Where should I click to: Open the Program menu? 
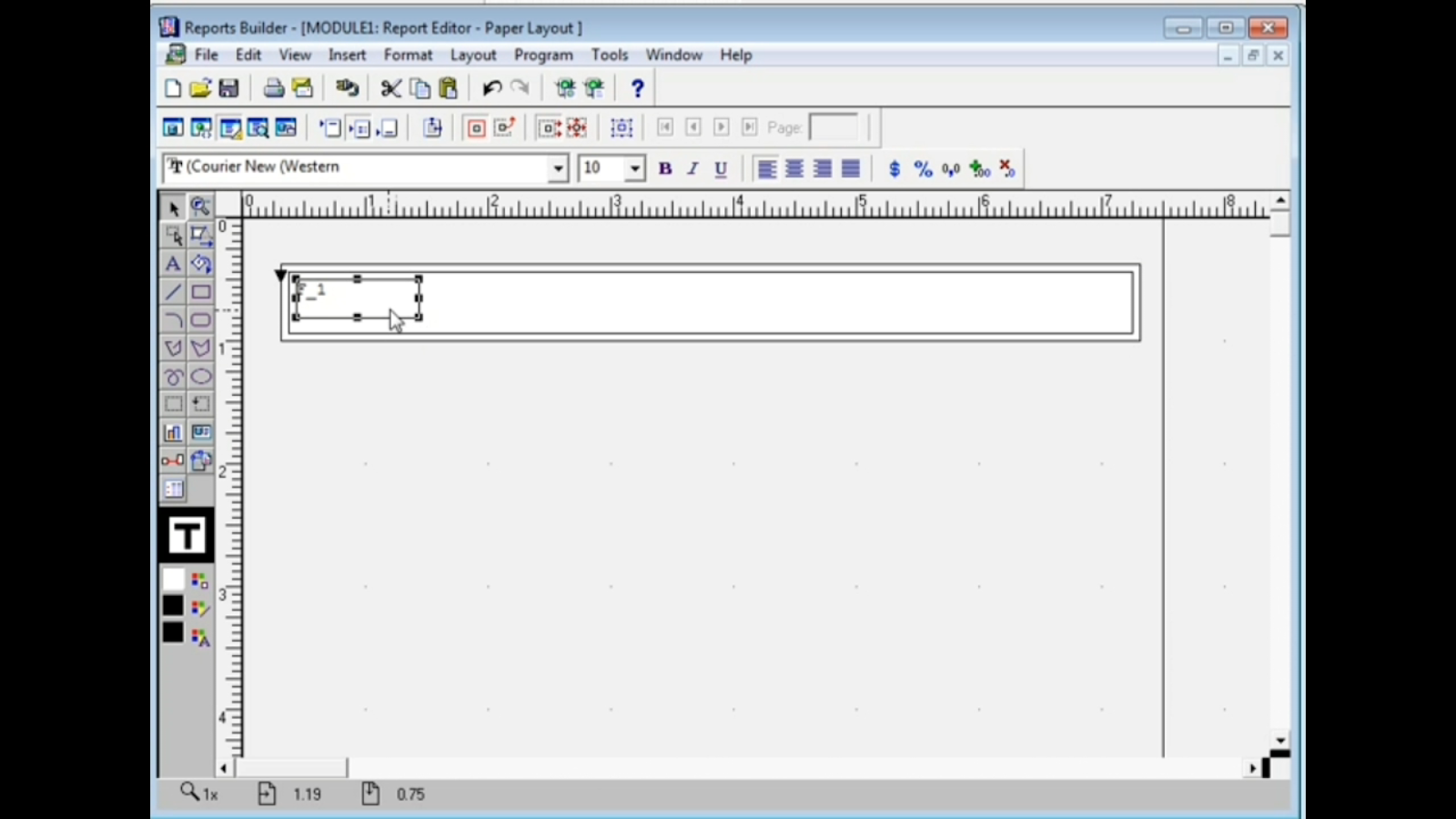click(543, 55)
